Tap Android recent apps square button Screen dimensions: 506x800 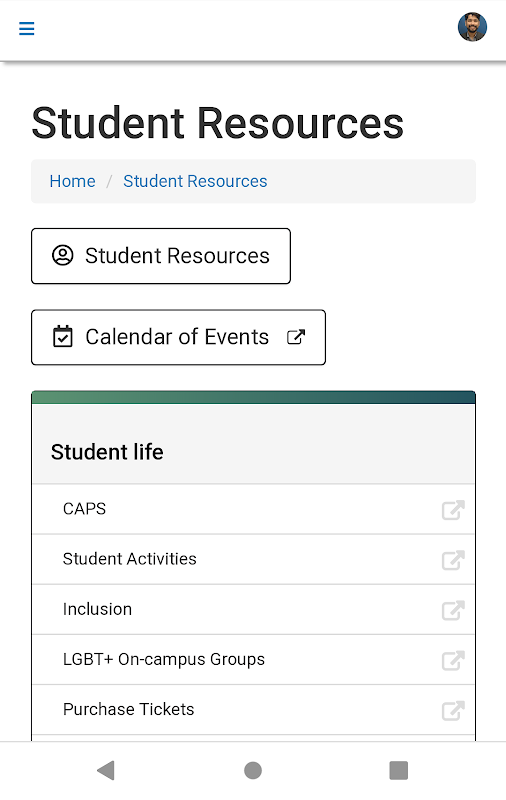click(x=399, y=770)
